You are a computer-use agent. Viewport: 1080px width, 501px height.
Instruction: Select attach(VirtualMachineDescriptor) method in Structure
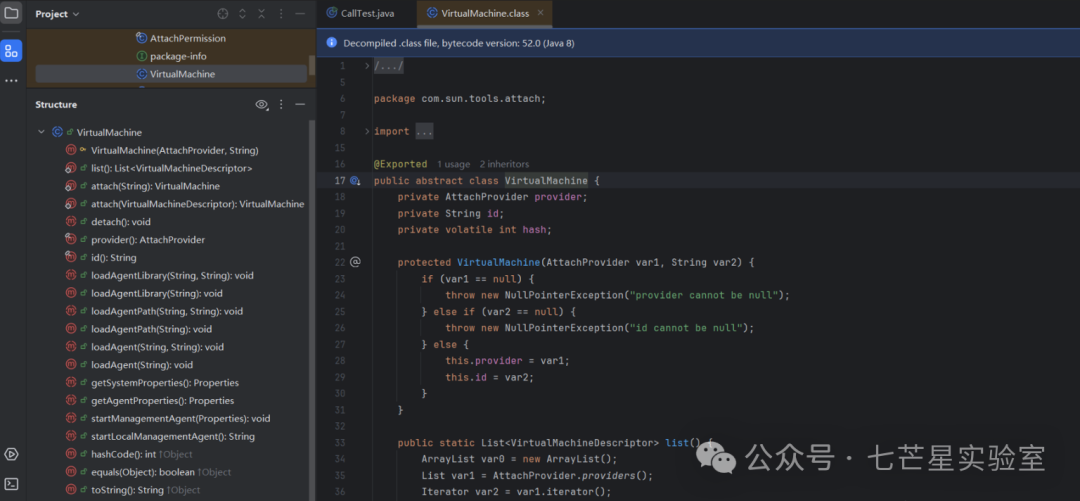(197, 204)
